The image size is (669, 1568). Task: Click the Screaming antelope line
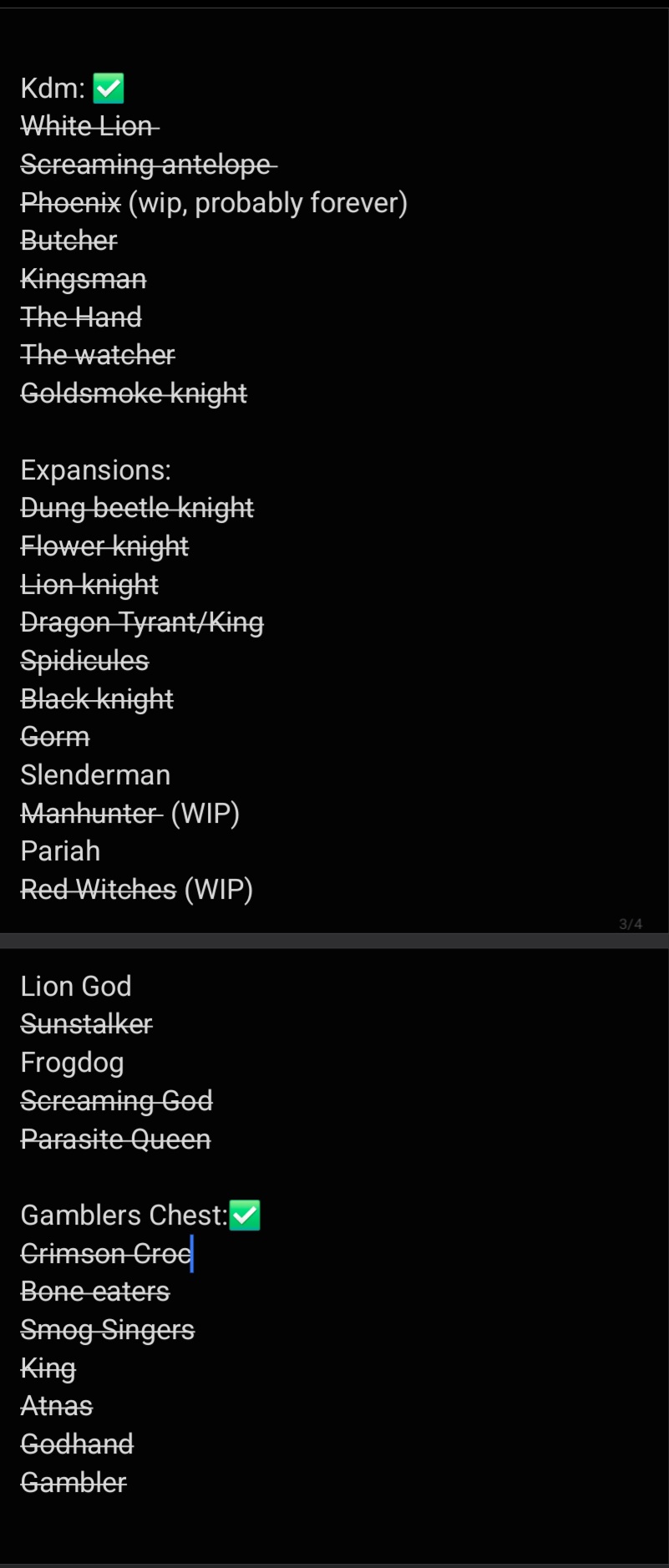(149, 165)
